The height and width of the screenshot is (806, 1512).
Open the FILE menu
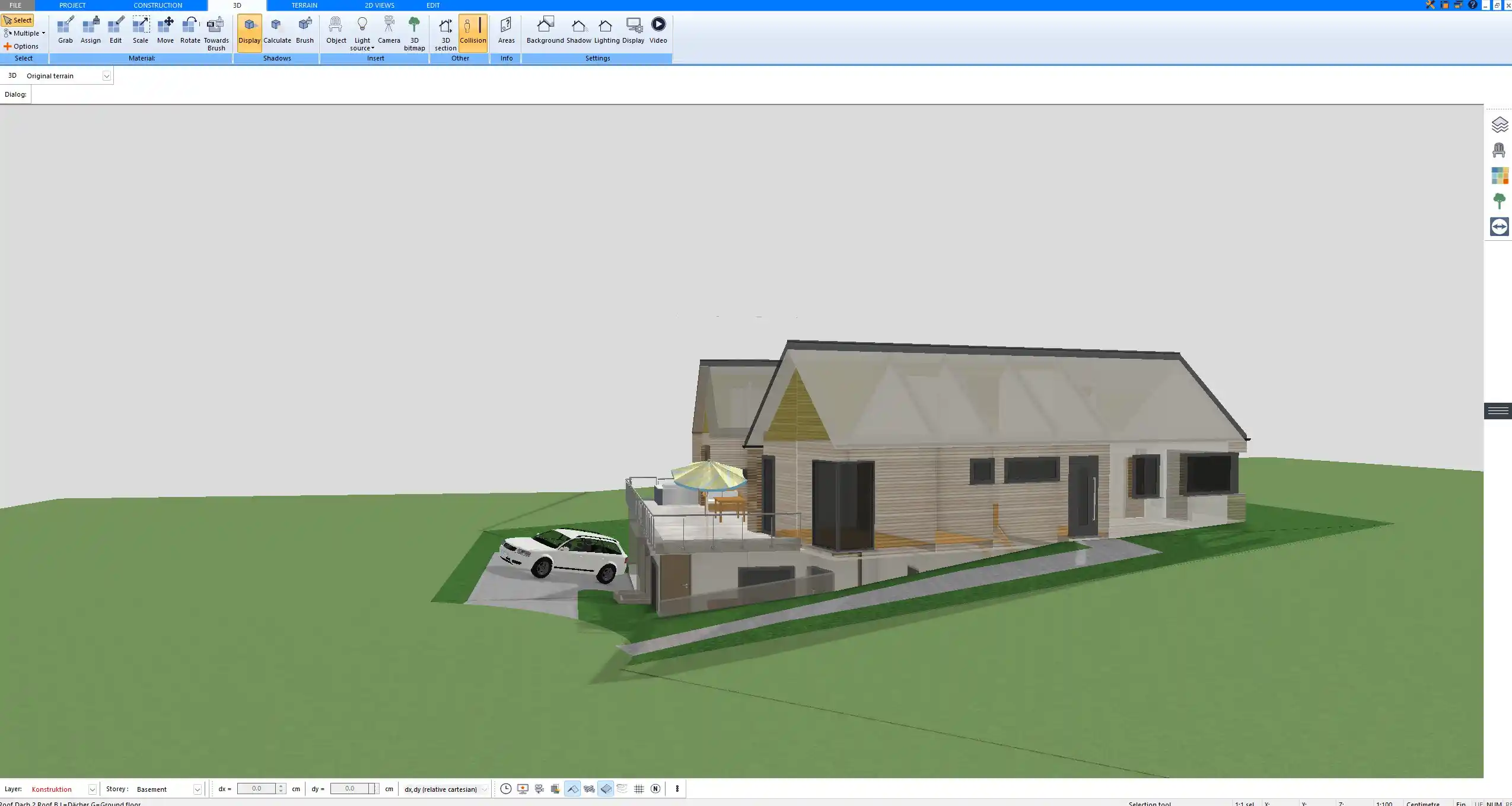pos(15,5)
